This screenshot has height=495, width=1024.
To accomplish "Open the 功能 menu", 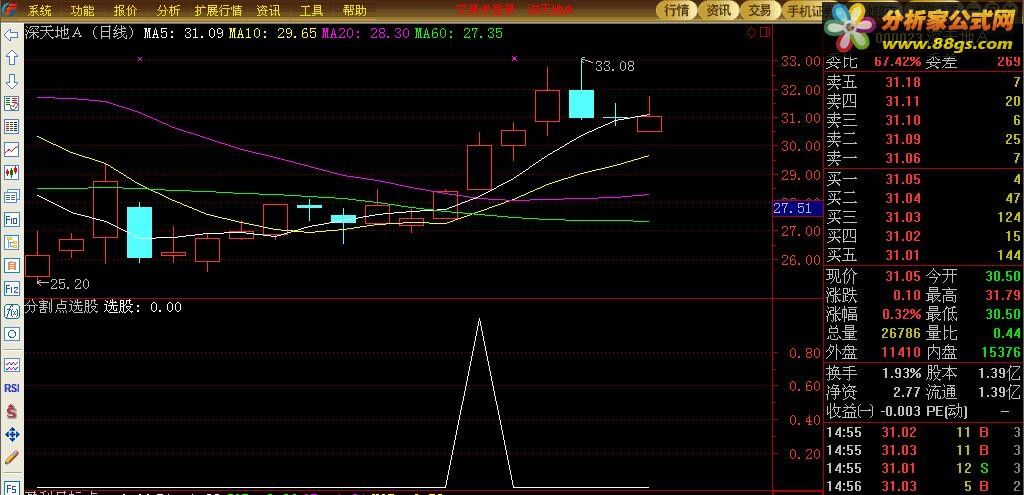I will click(82, 10).
